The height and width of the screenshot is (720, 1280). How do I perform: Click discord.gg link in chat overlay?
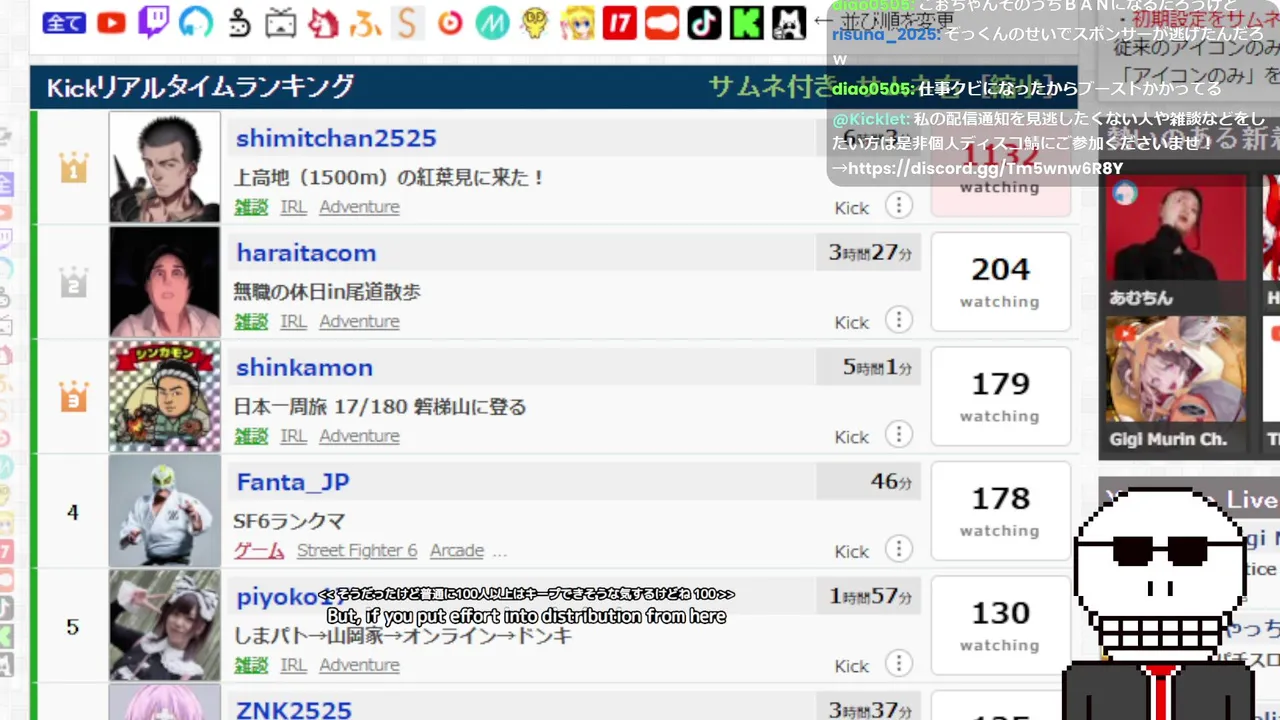point(985,168)
